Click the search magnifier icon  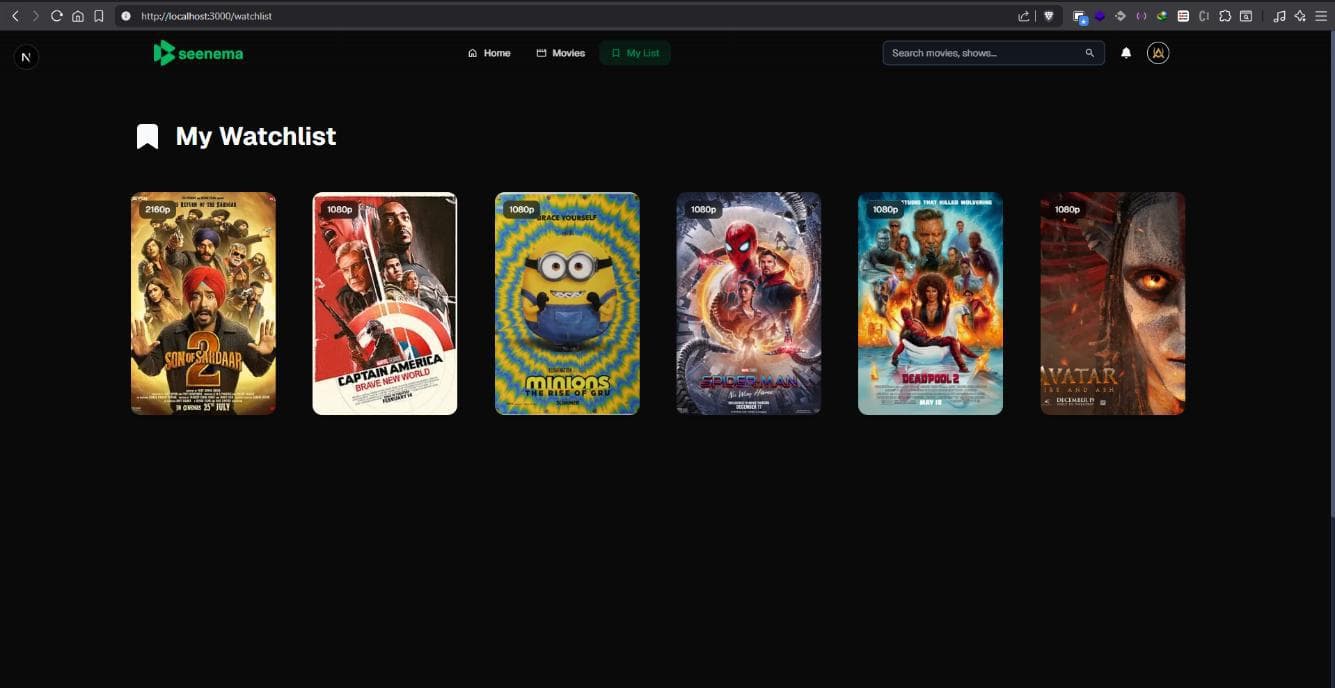click(x=1090, y=53)
